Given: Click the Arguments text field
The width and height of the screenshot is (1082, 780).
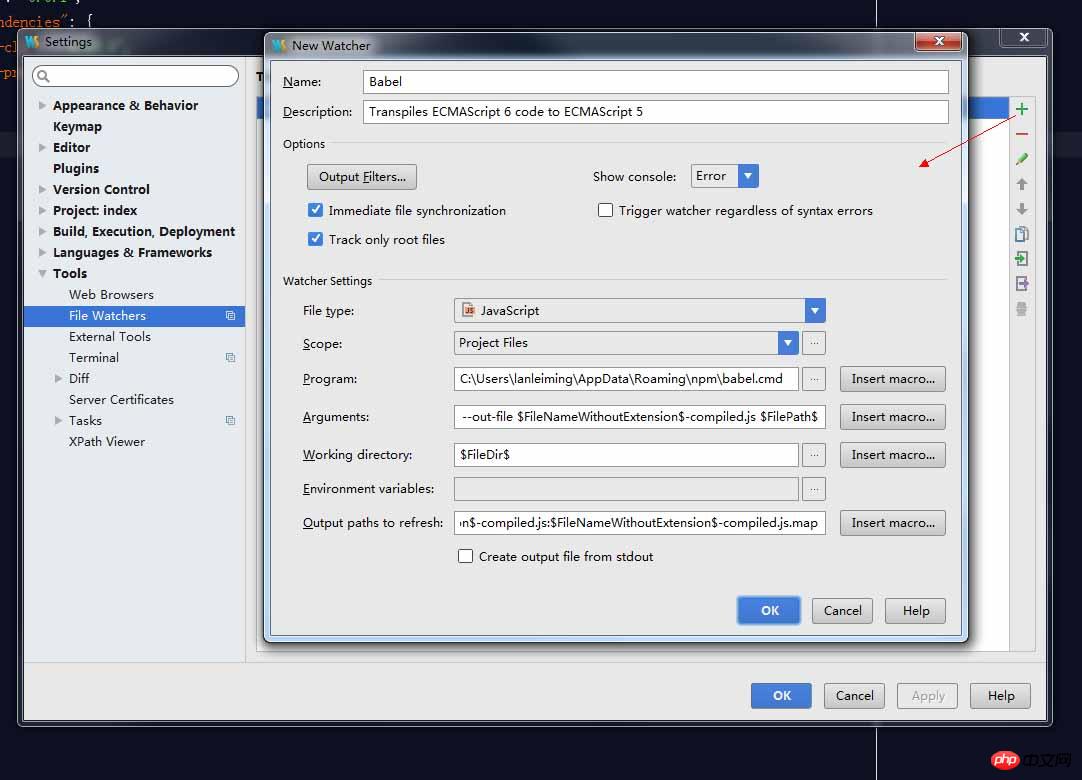Looking at the screenshot, I should tap(640, 417).
